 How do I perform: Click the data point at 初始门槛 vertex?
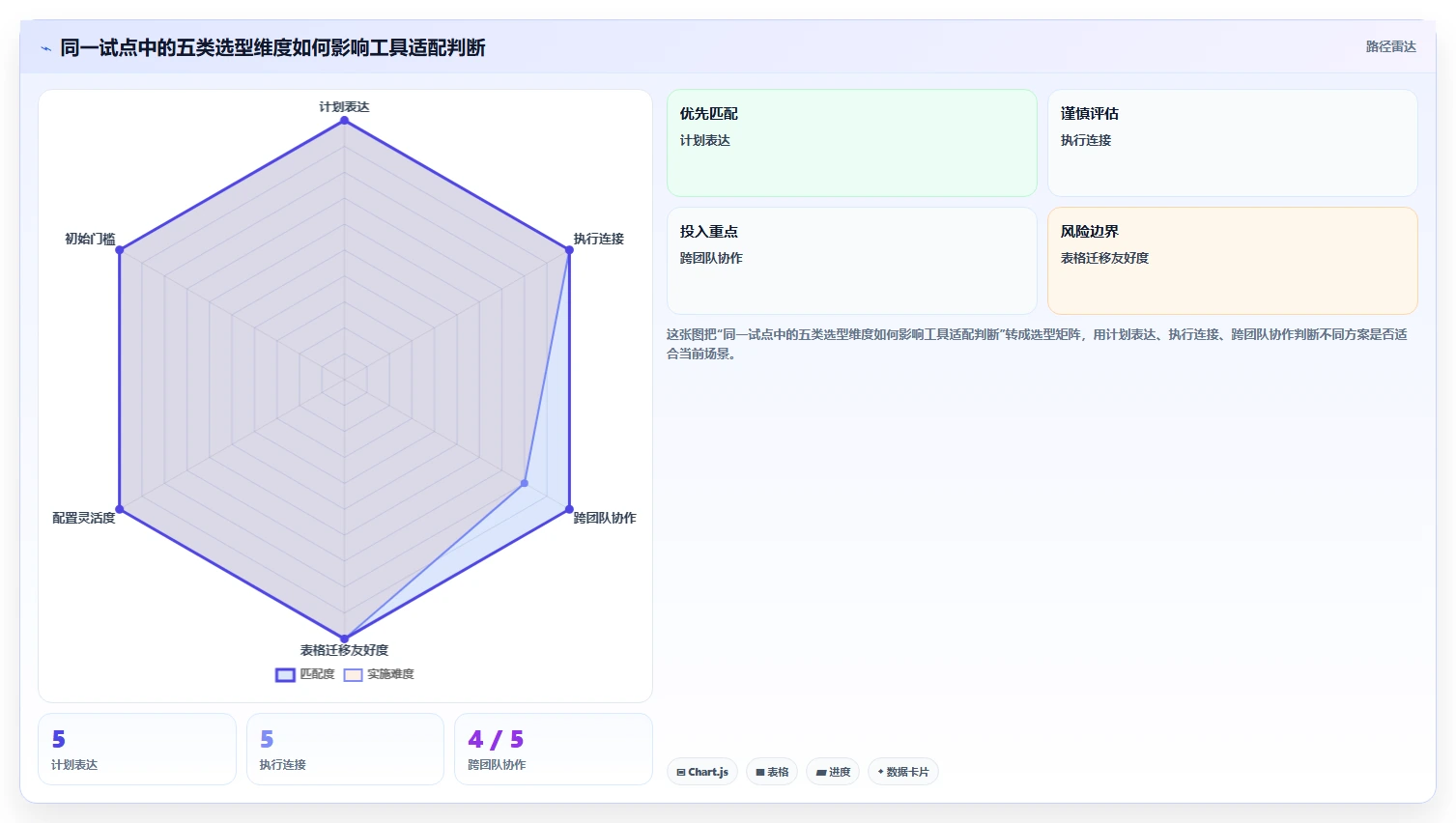click(120, 250)
